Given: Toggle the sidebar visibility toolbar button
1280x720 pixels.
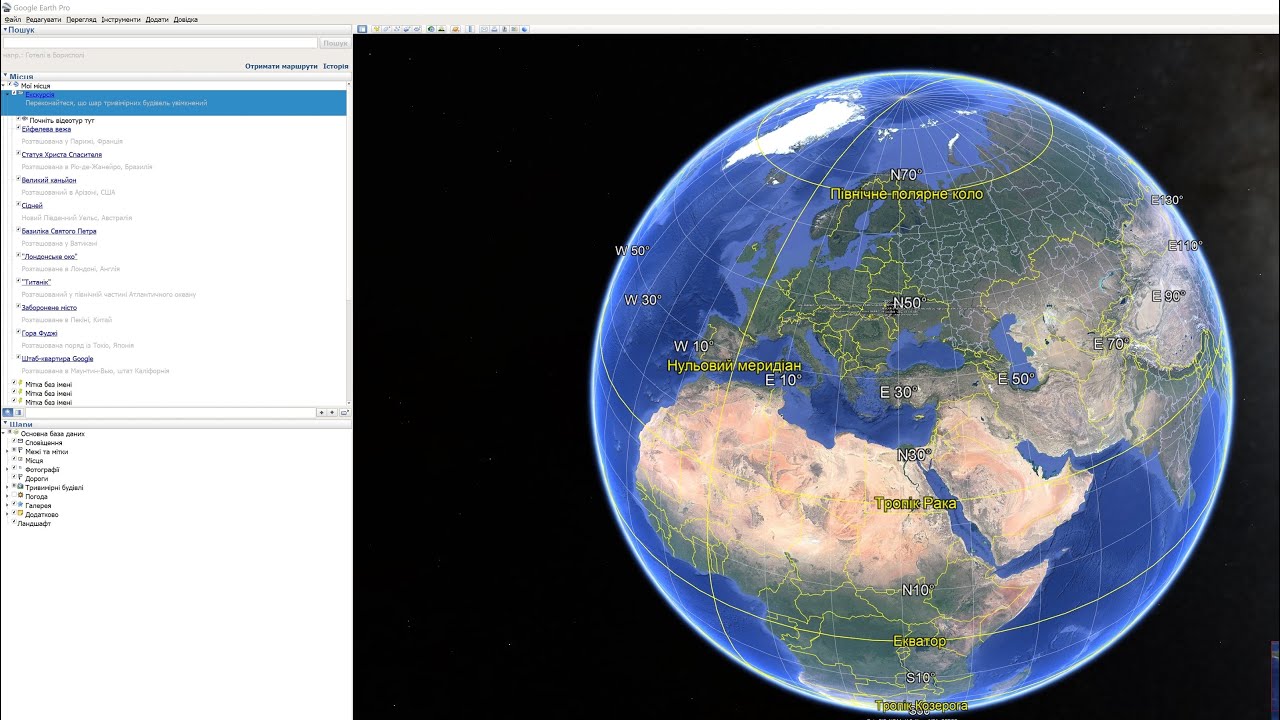Looking at the screenshot, I should click(362, 29).
